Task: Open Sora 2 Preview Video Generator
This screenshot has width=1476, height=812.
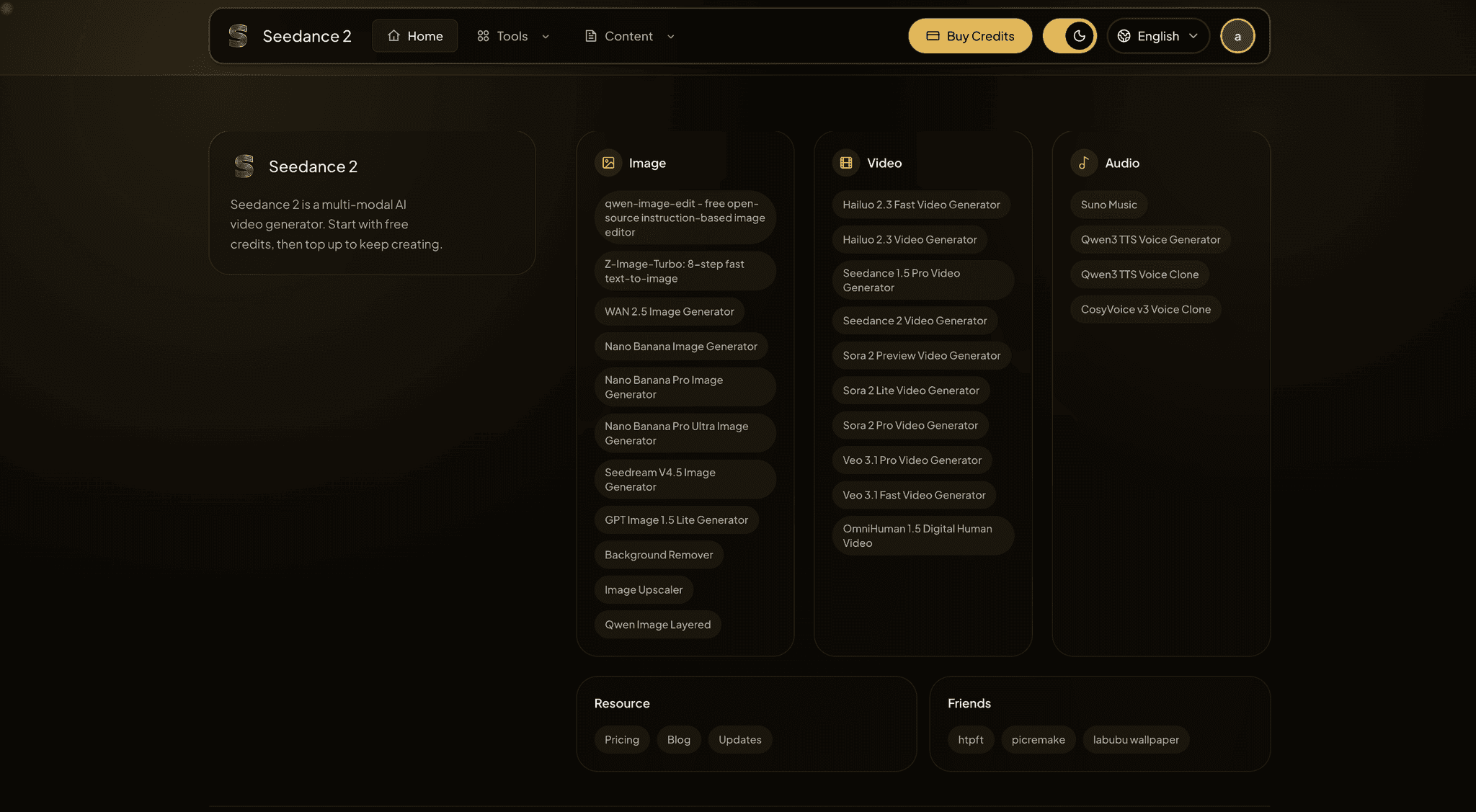Action: [922, 356]
